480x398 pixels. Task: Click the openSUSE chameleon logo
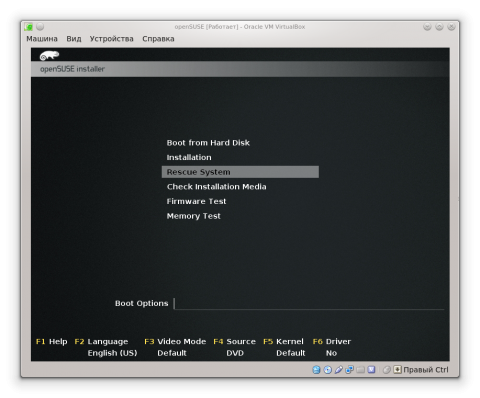coord(49,55)
